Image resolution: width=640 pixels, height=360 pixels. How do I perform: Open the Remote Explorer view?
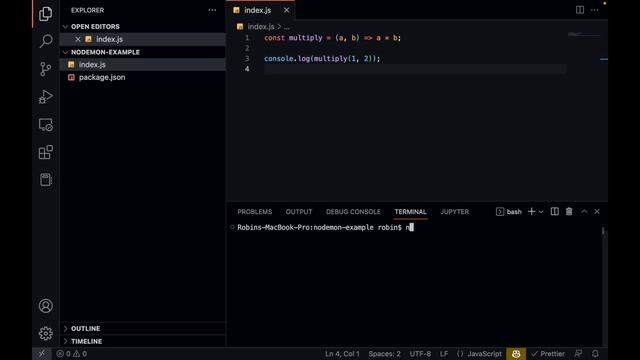[46, 124]
